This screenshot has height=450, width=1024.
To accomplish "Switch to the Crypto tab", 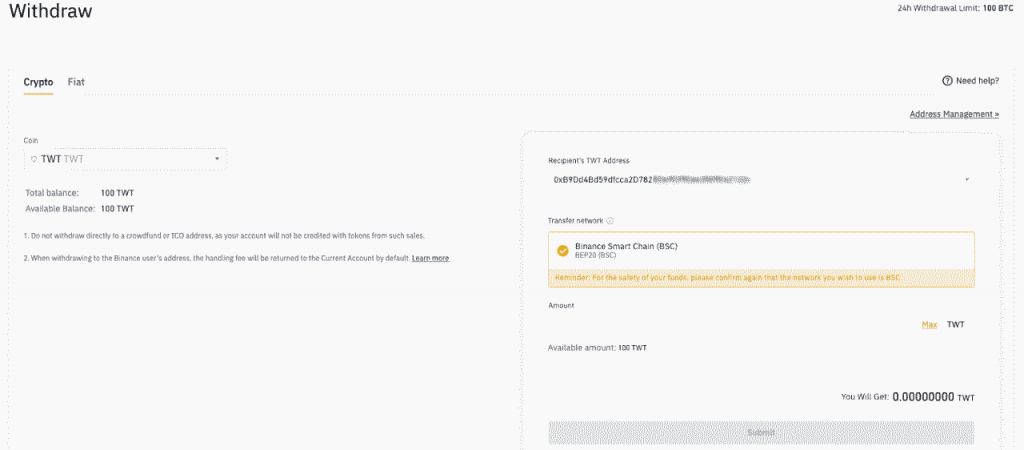I will (x=38, y=81).
